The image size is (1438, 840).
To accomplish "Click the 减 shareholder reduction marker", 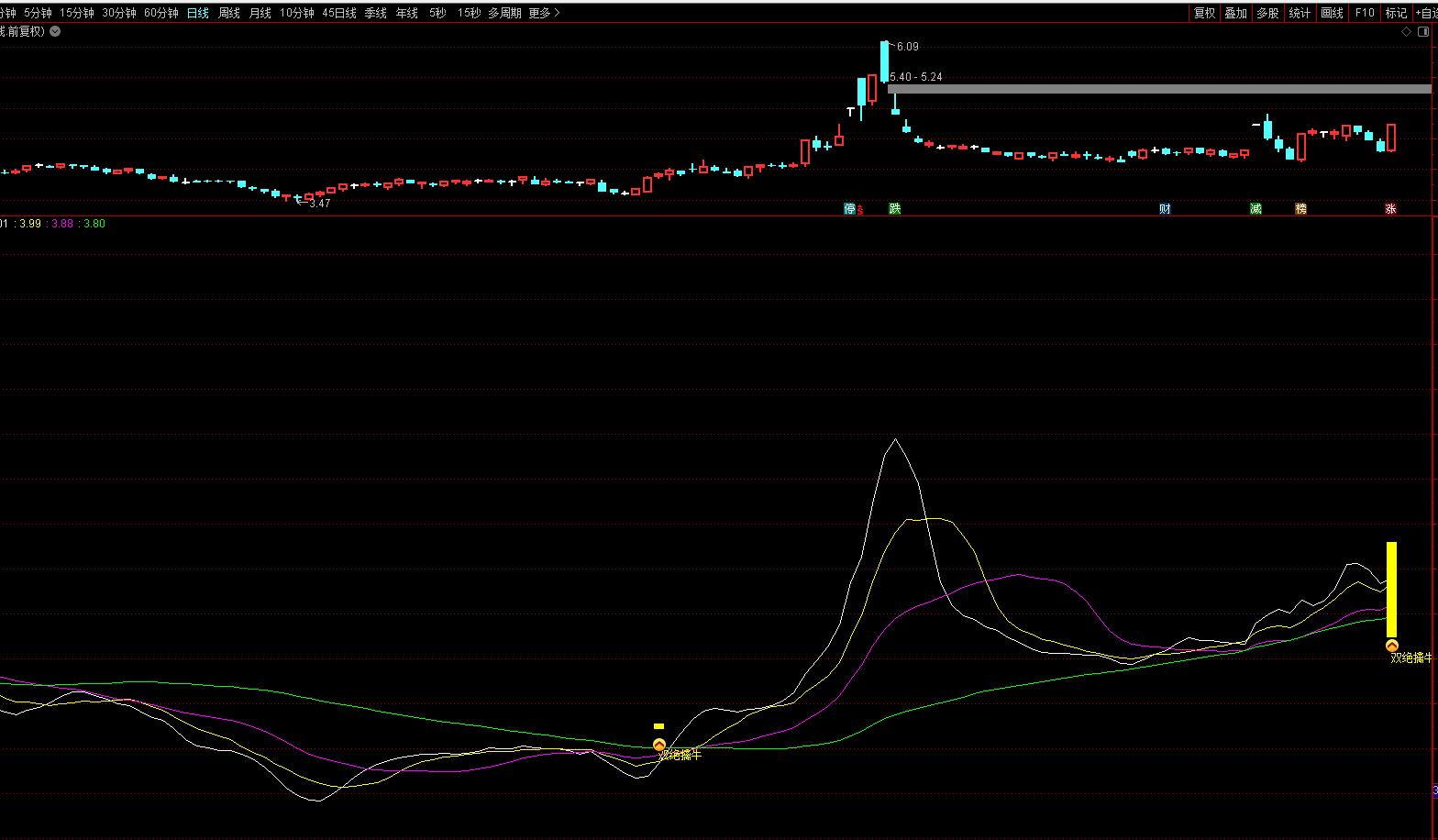I will click(1255, 209).
